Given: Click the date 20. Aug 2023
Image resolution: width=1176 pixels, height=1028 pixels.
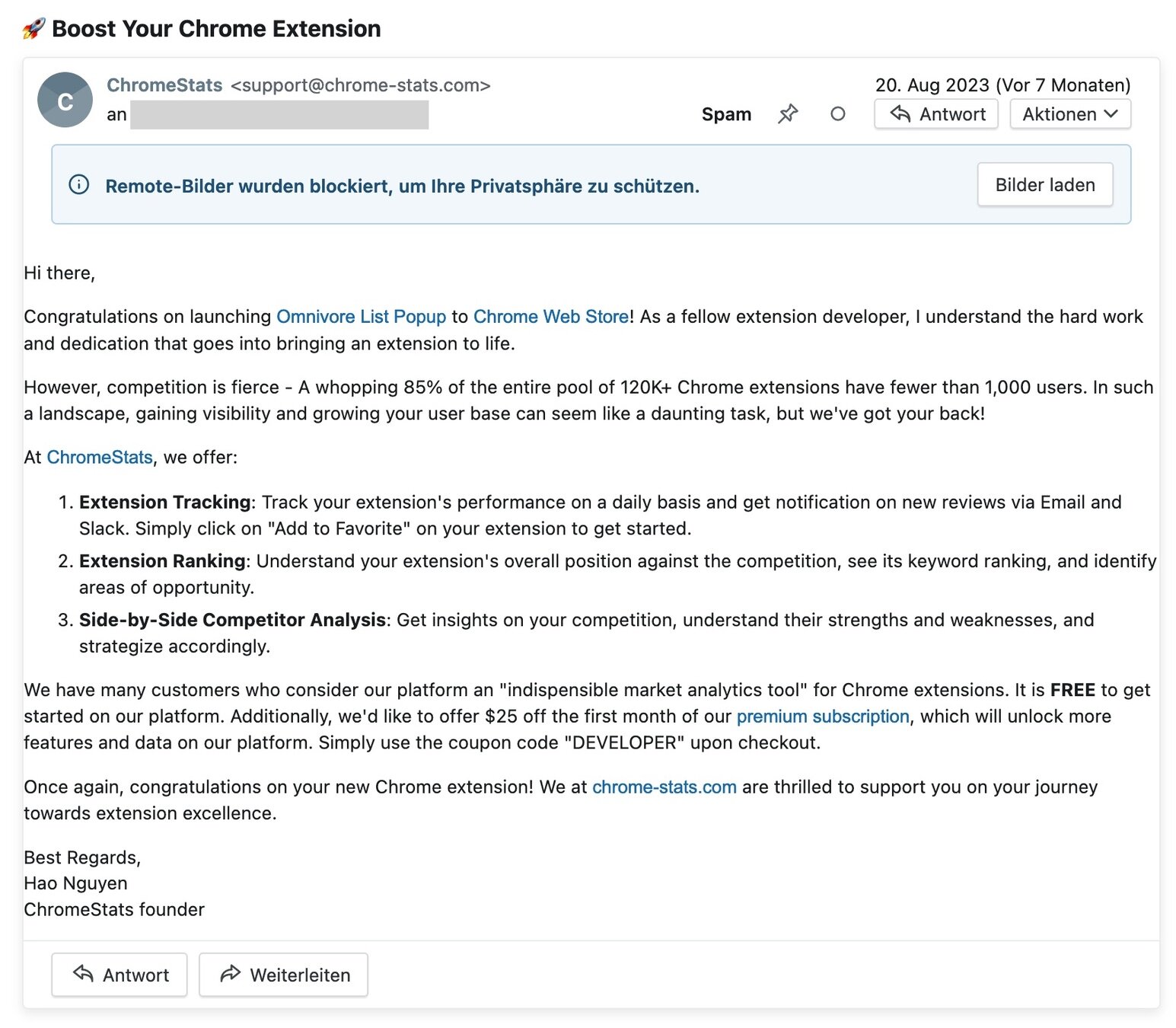Looking at the screenshot, I should point(932,85).
